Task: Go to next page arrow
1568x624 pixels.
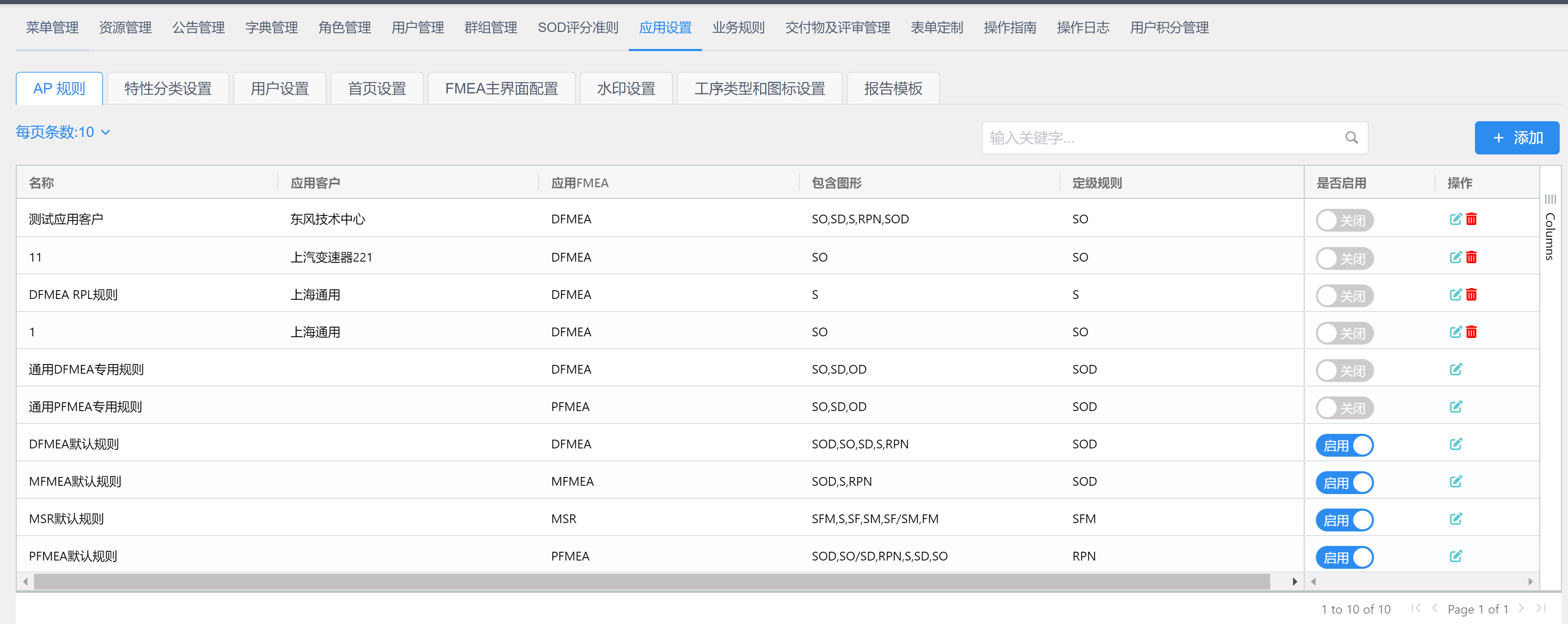Action: coord(1521,608)
